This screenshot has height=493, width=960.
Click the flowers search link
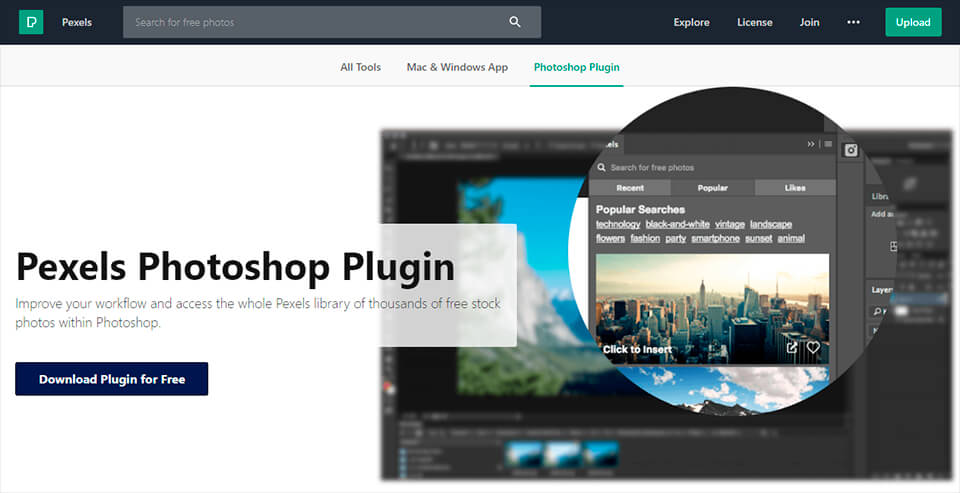610,238
